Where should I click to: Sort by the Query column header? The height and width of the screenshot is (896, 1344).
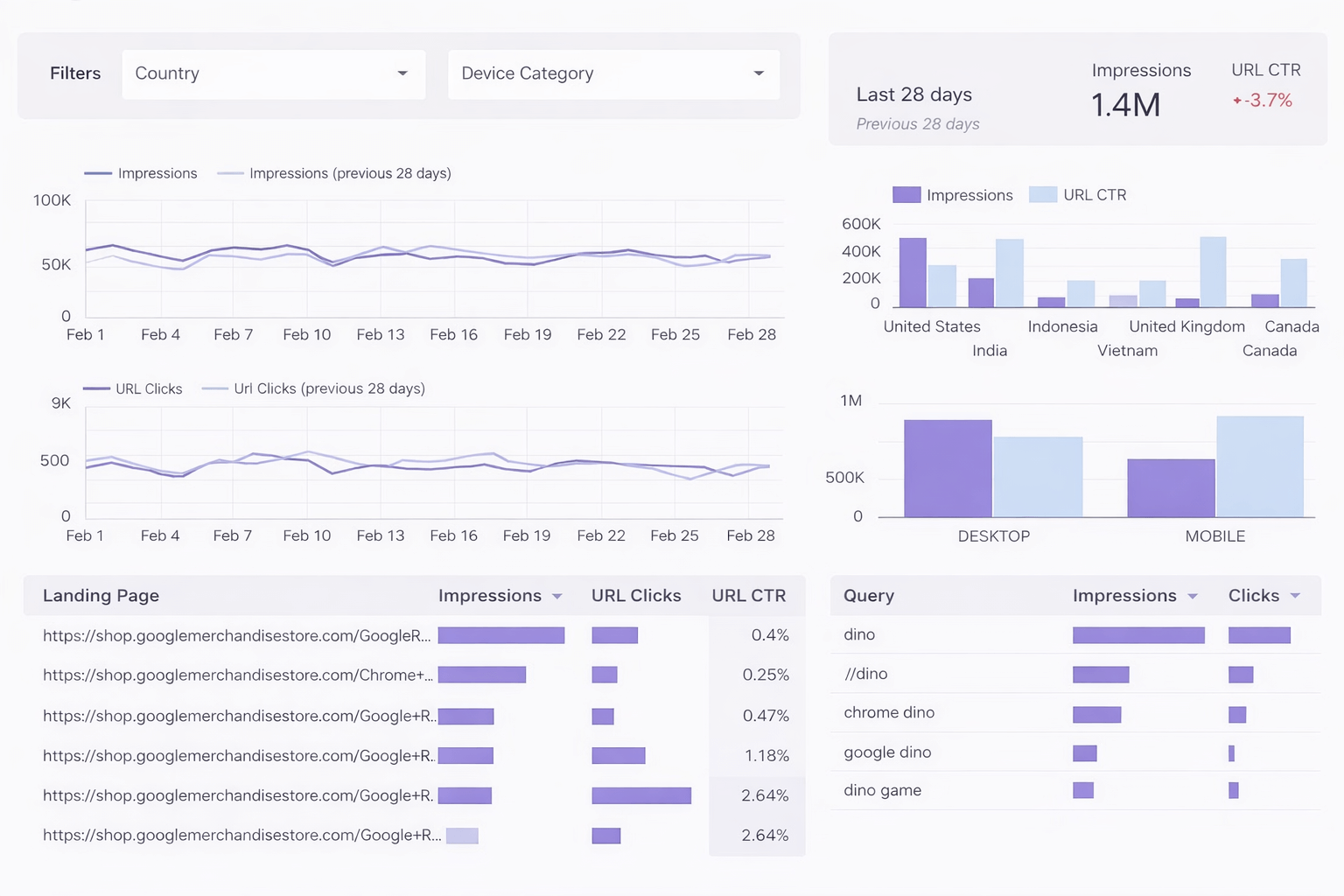click(869, 596)
